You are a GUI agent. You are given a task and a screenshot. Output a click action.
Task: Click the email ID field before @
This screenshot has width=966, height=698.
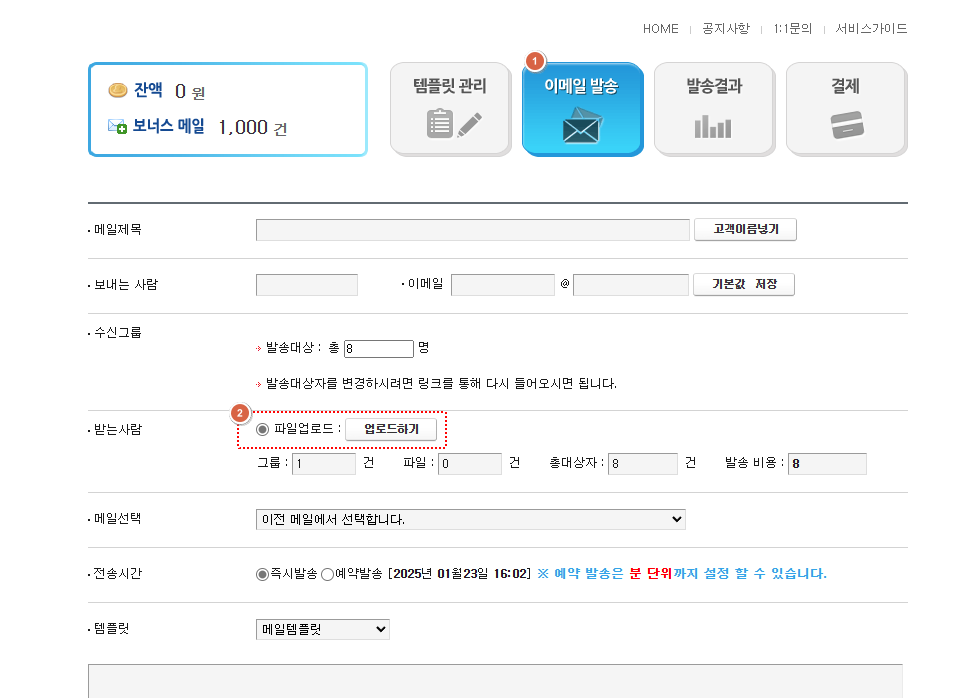[x=503, y=285]
